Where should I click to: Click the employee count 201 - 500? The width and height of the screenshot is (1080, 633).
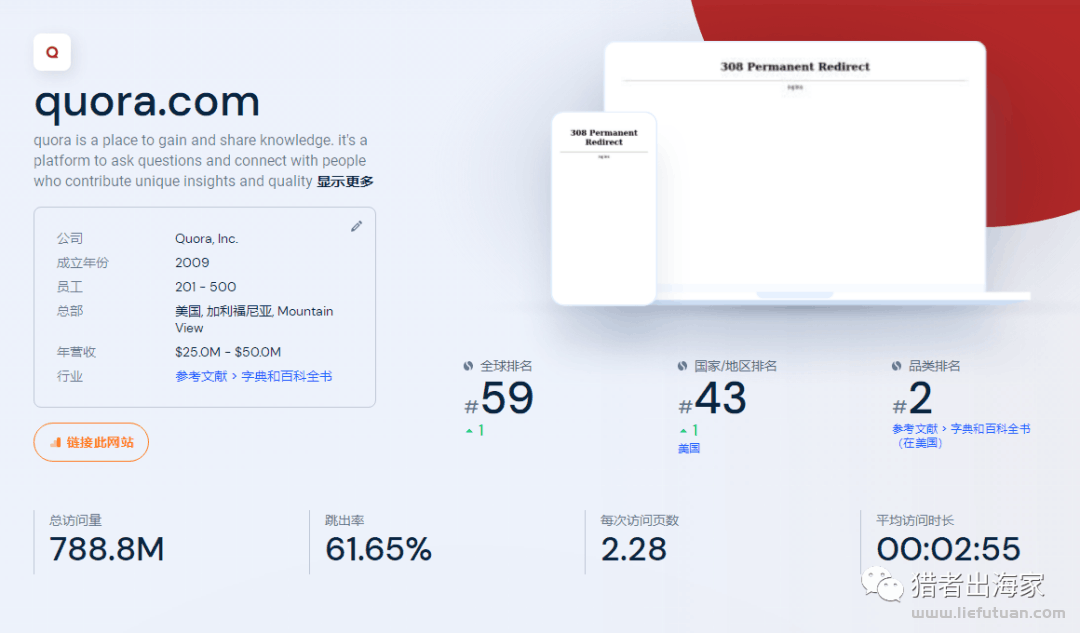click(x=205, y=287)
